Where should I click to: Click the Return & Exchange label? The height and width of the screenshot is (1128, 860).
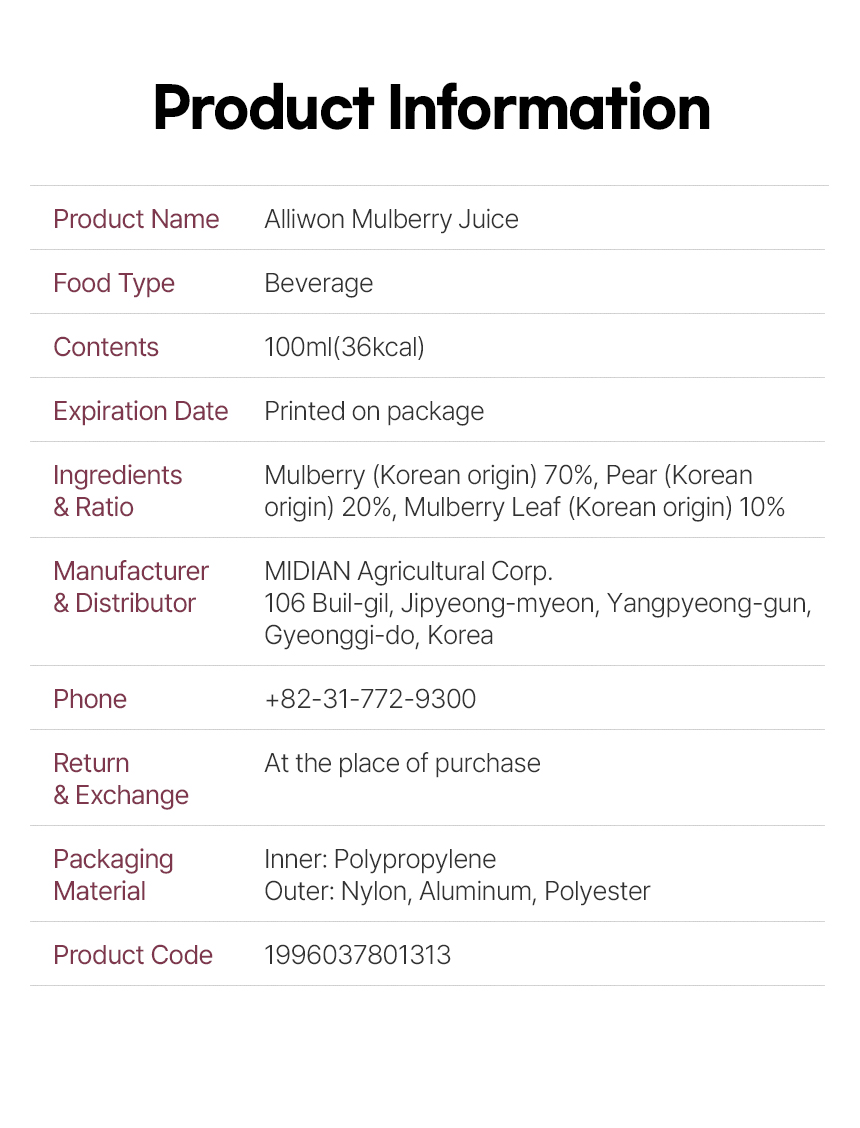(x=120, y=779)
